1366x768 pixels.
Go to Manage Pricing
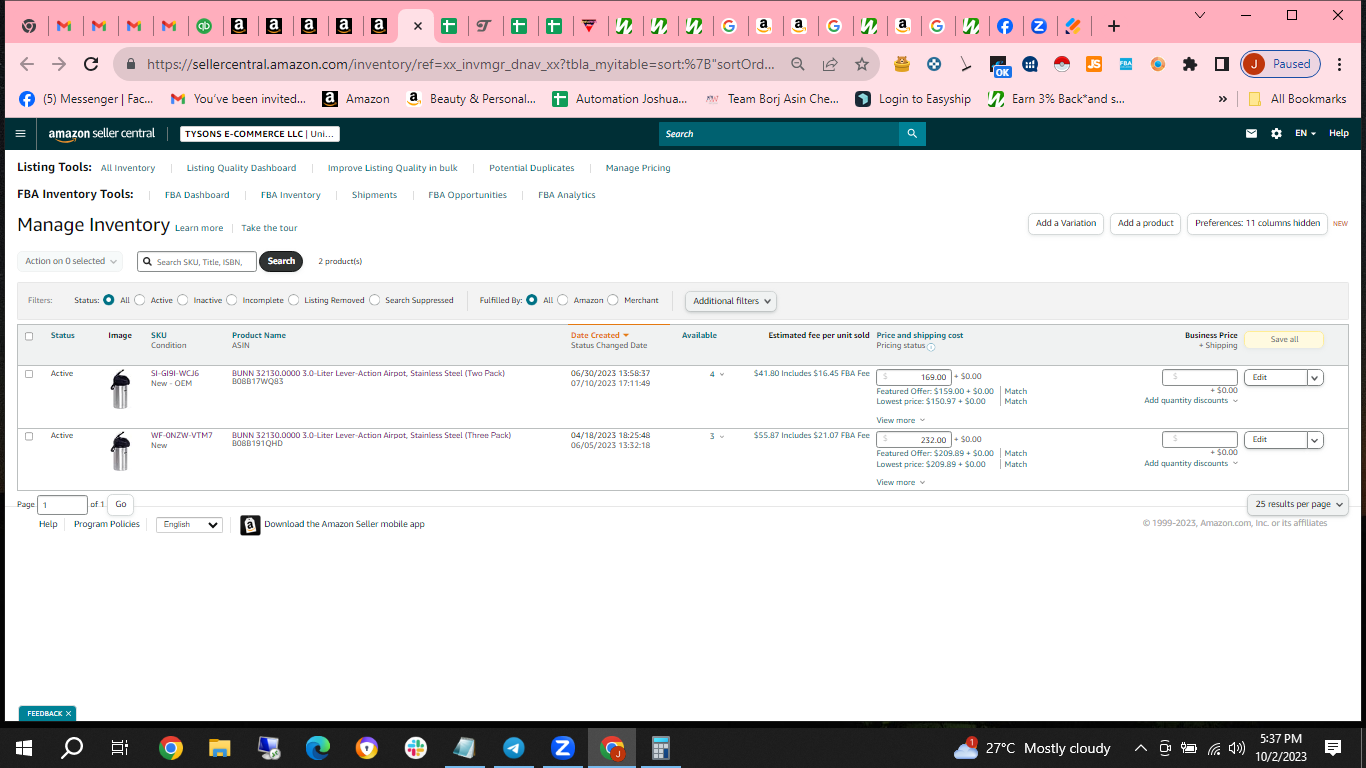pos(638,168)
